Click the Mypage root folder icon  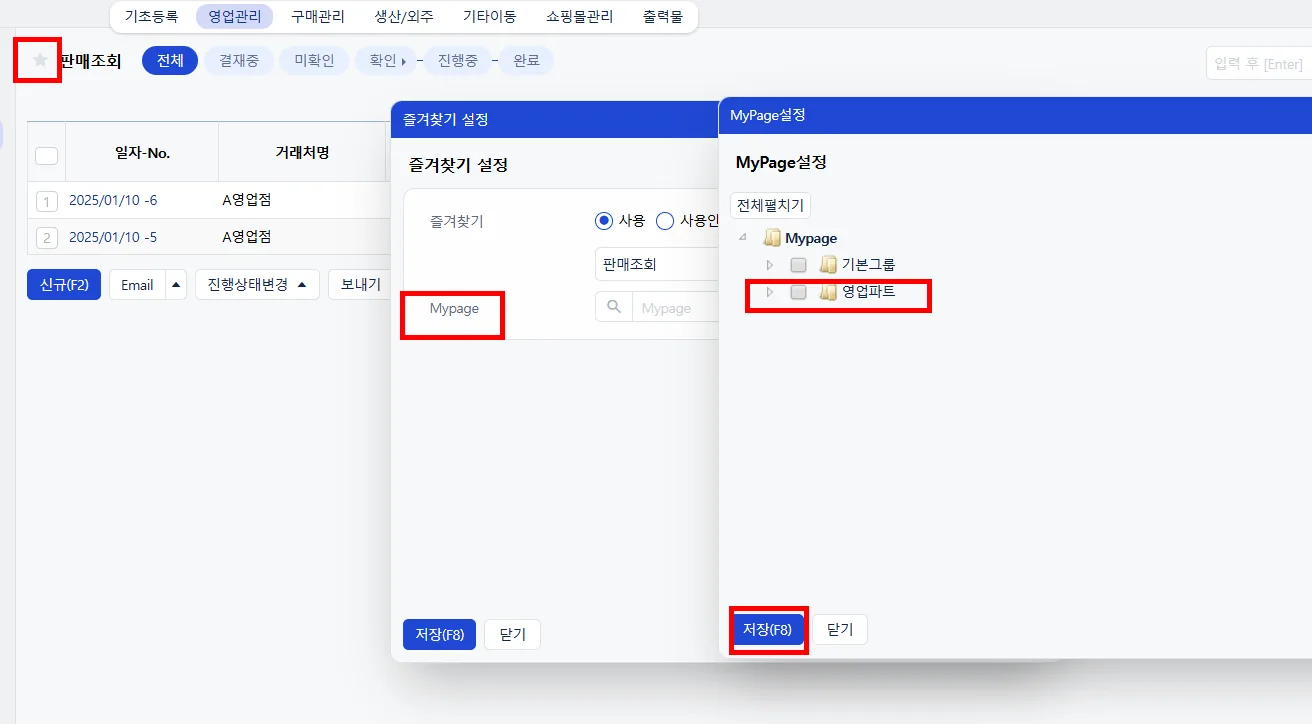coord(771,238)
